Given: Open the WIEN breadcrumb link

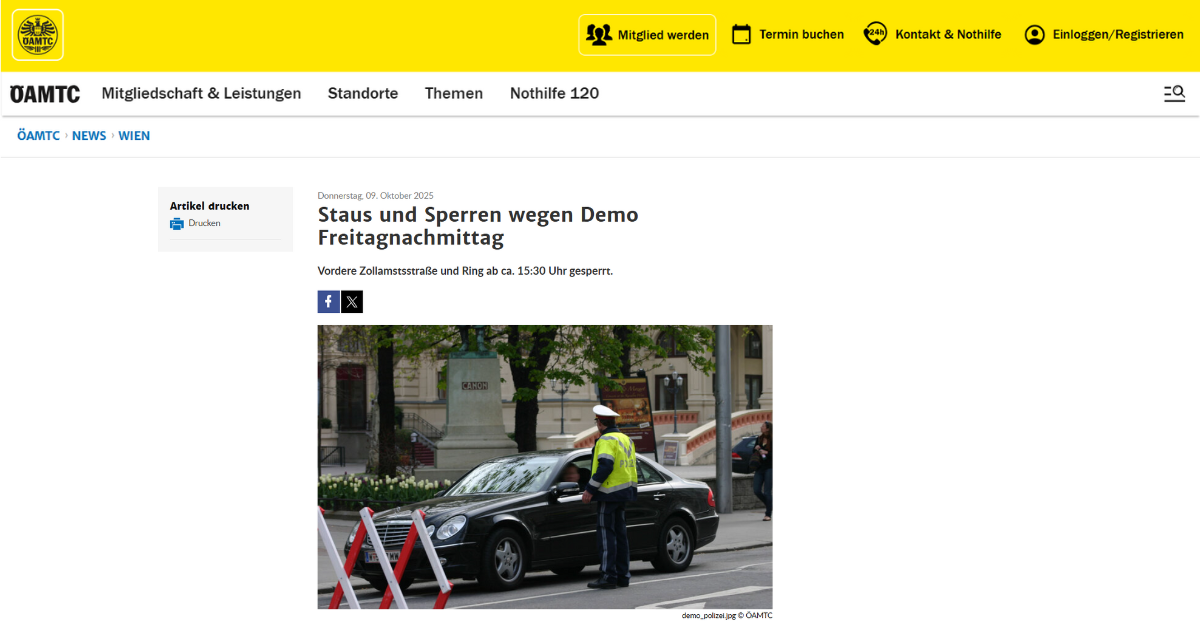Looking at the screenshot, I should point(134,136).
